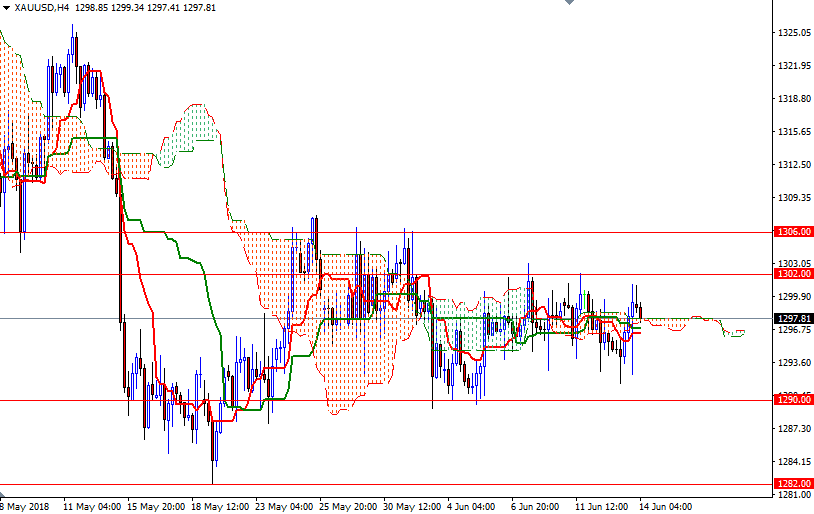Click the 1321.95 price scale value
This screenshot has height=514, width=814.
[794, 65]
